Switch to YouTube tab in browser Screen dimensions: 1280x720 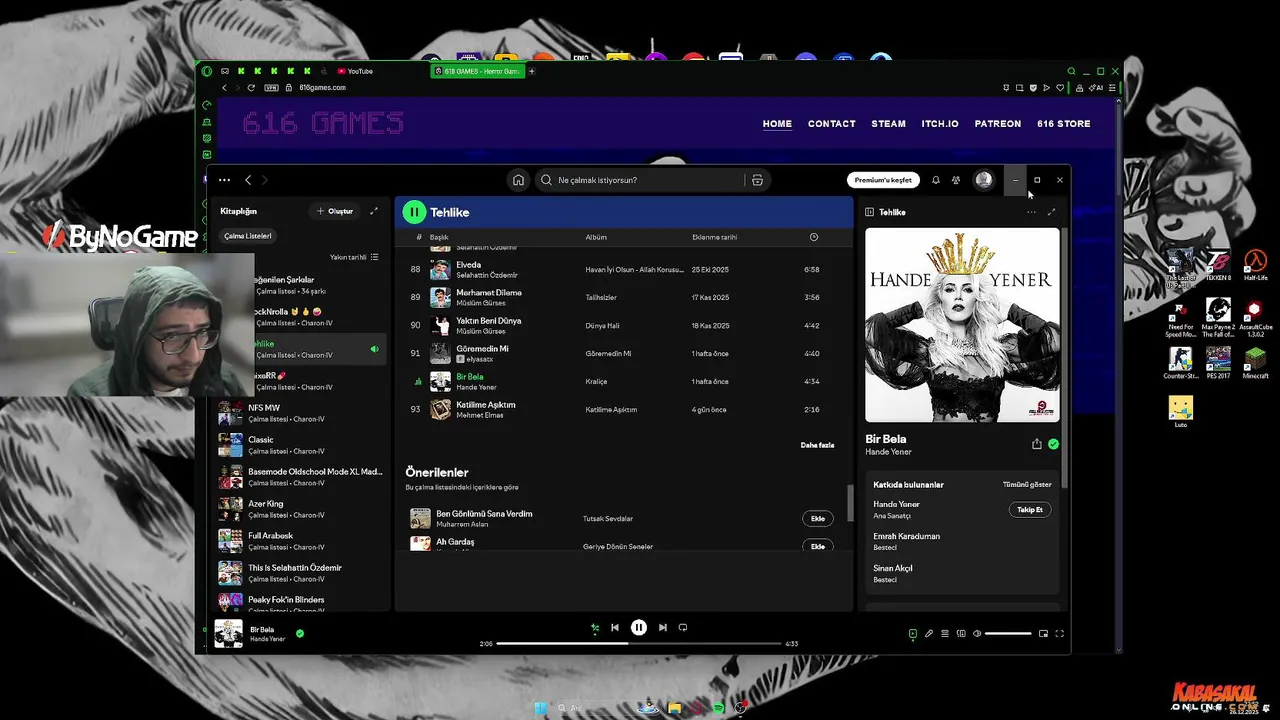pyautogui.click(x=356, y=71)
